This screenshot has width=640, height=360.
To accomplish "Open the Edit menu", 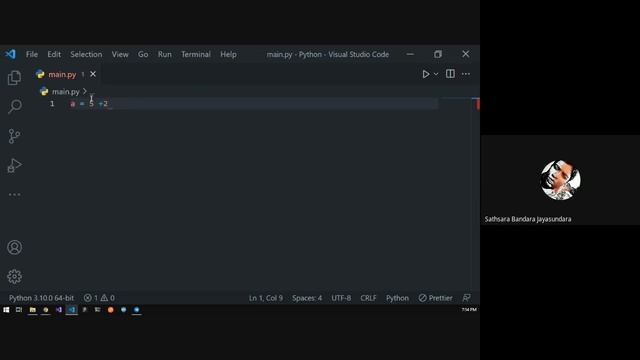I will coord(54,54).
